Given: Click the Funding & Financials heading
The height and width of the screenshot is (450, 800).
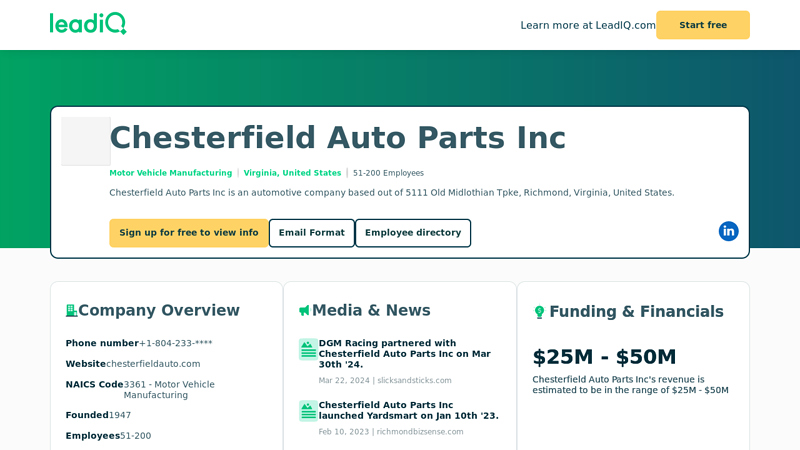Looking at the screenshot, I should 636,312.
